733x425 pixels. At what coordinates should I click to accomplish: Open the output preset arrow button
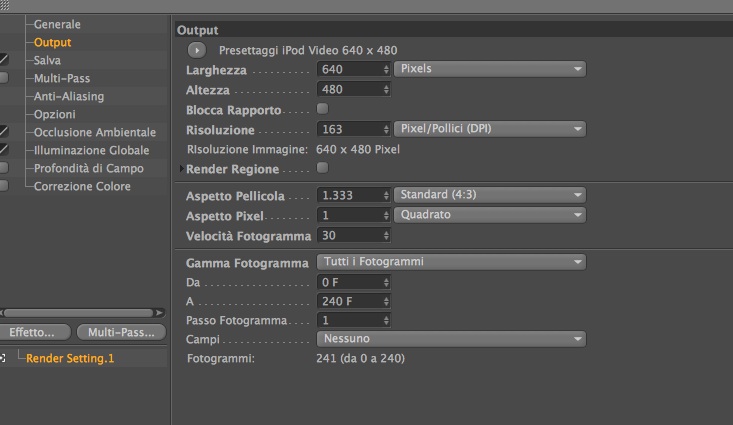point(196,49)
